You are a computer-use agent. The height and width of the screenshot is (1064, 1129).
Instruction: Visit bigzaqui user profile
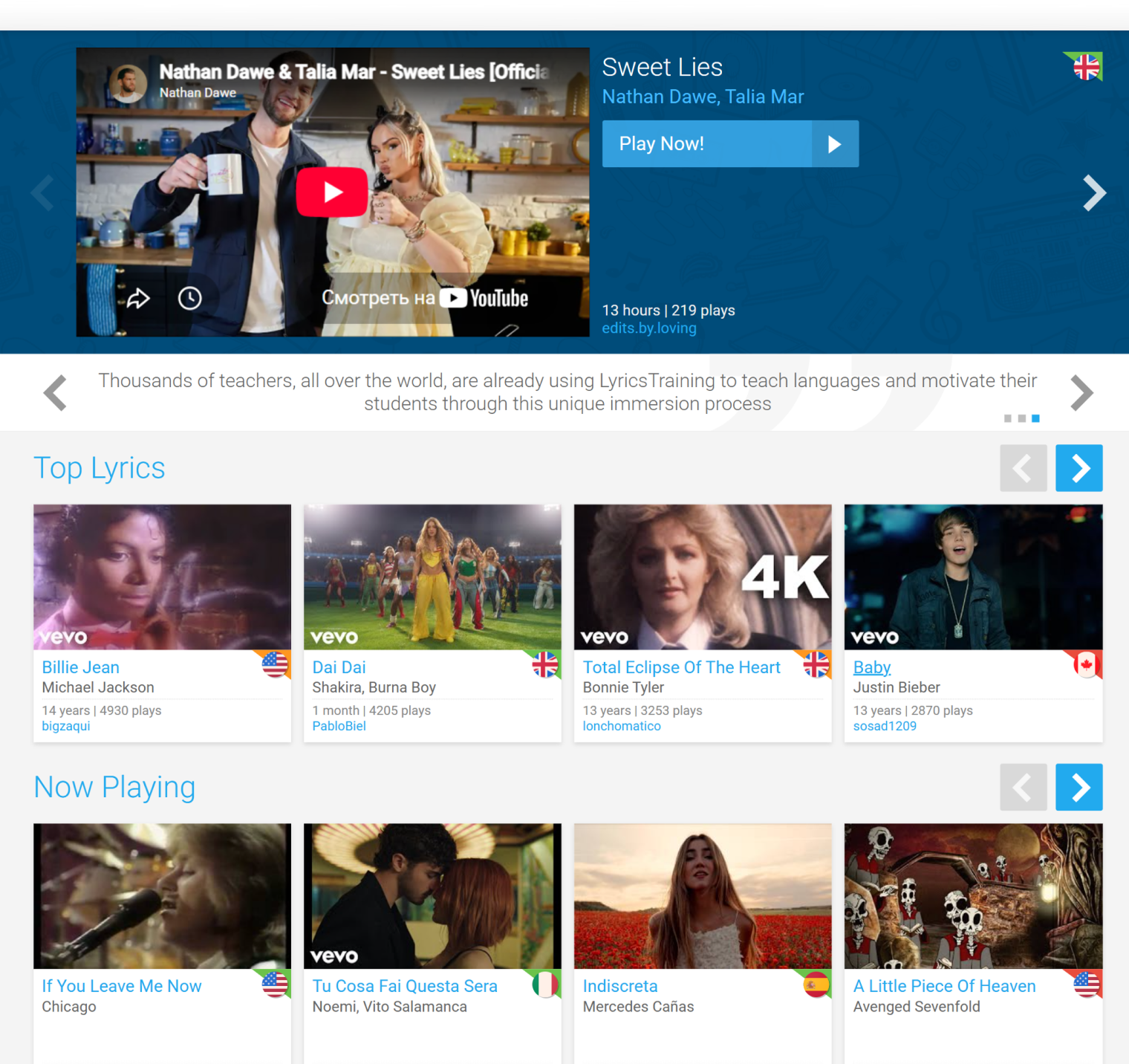pyautogui.click(x=66, y=726)
